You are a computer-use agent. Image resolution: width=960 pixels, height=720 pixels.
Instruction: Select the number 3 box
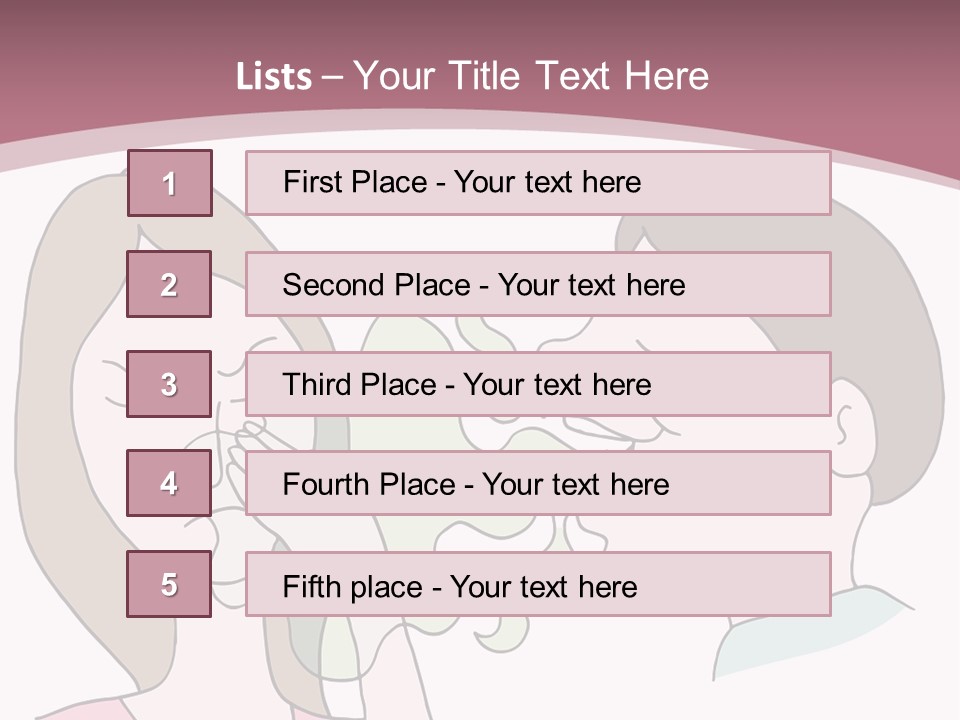tap(169, 384)
